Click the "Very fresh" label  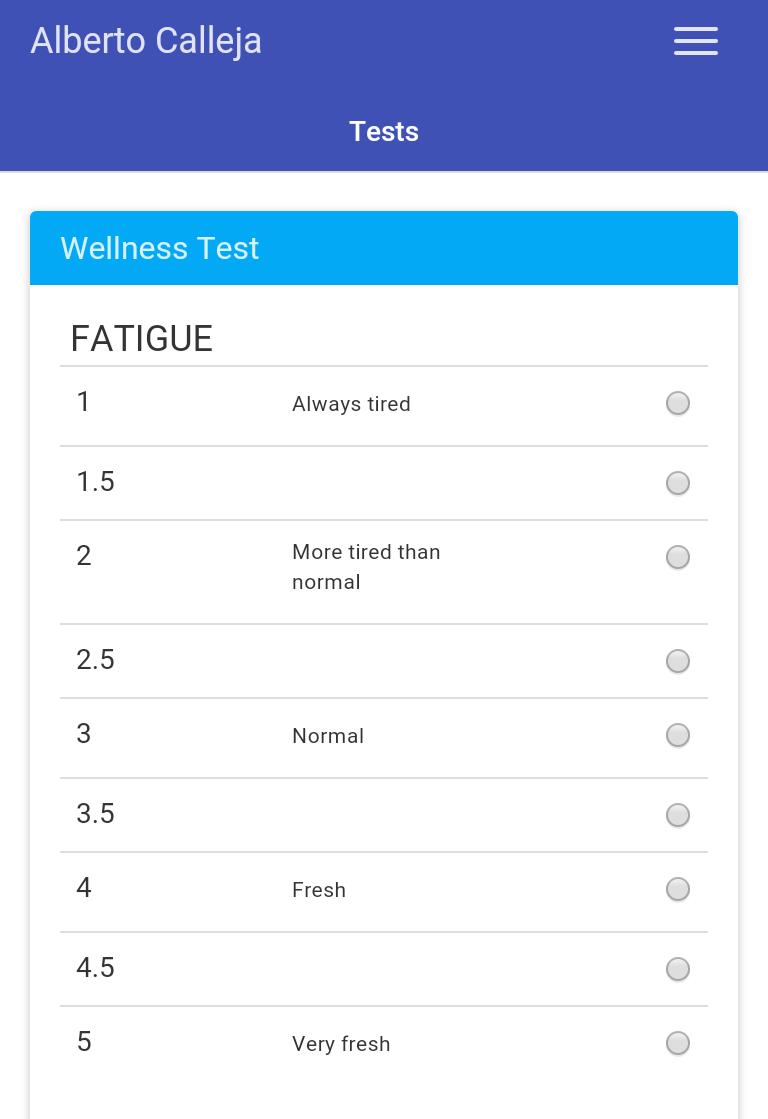[341, 1044]
